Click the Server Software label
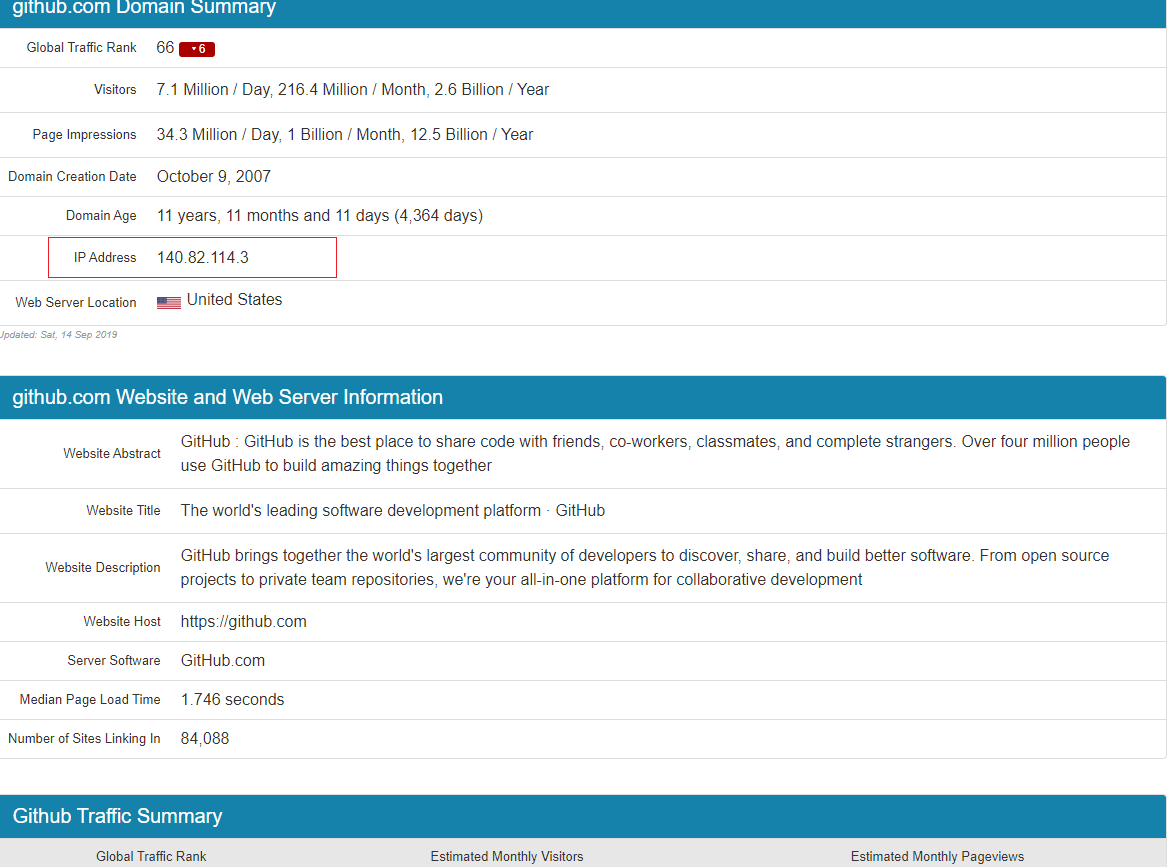 click(114, 660)
